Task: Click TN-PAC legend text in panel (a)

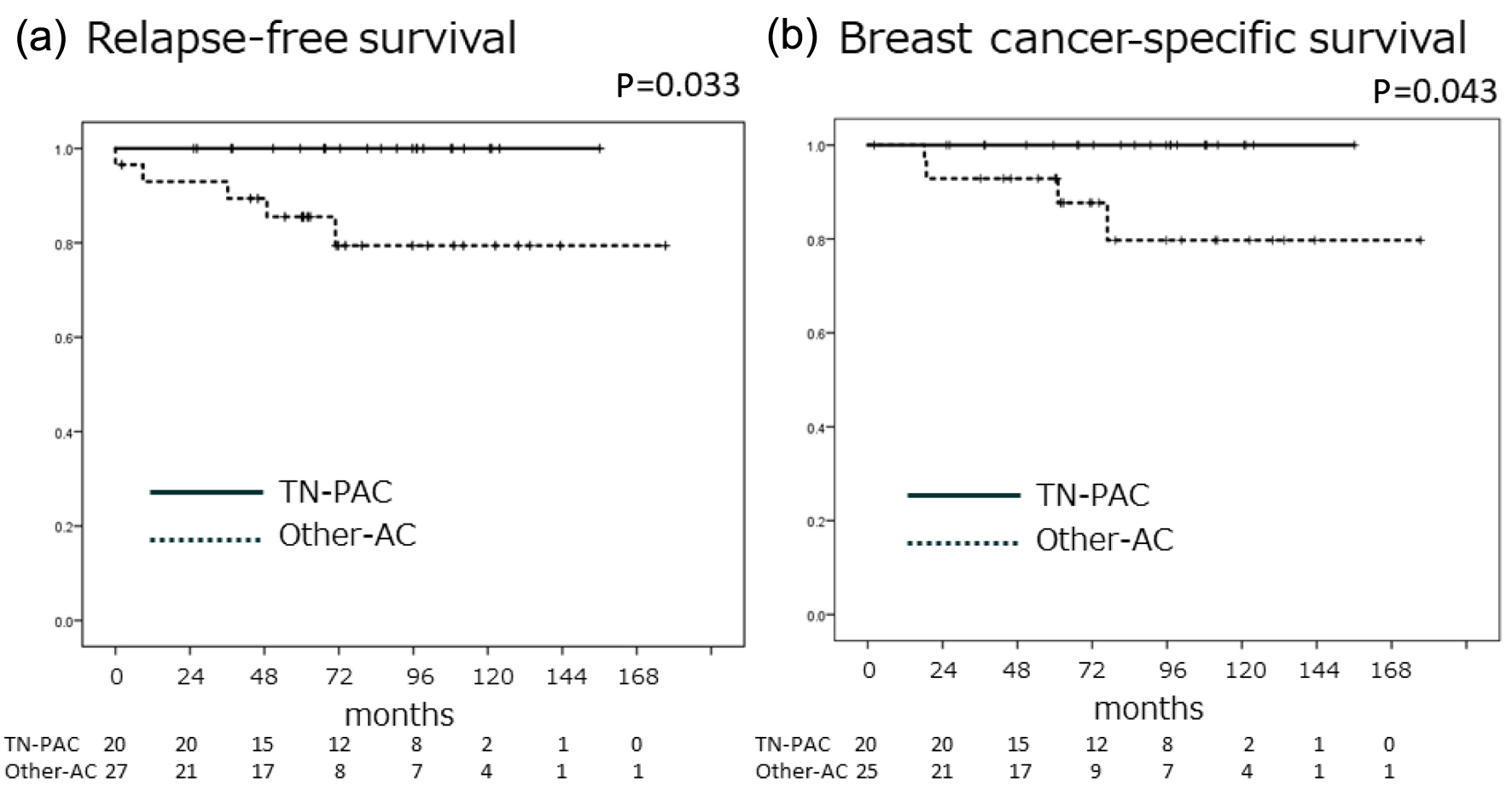Action: tap(335, 492)
